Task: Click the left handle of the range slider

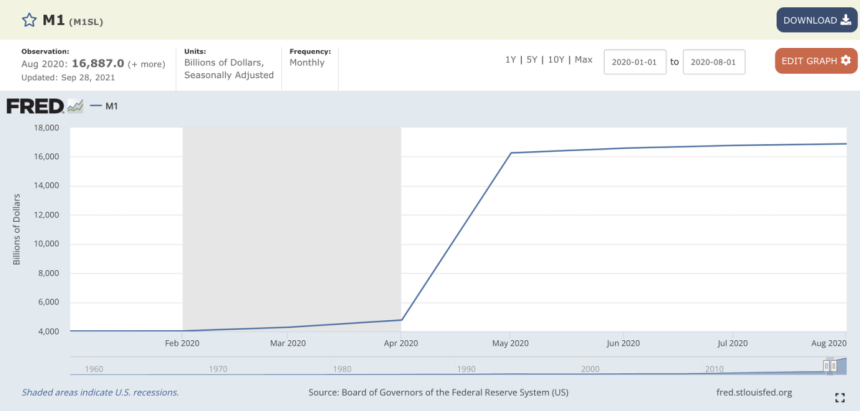Action: tap(826, 366)
